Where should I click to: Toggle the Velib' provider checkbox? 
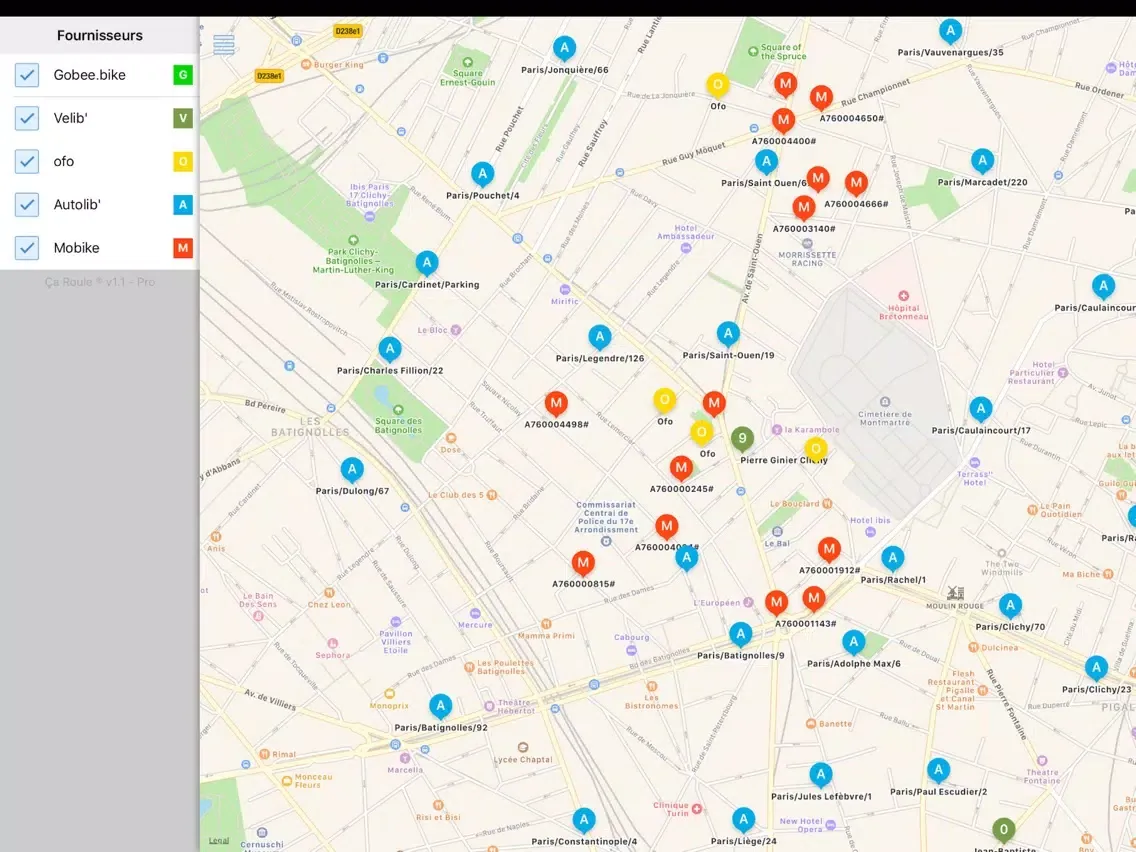27,118
